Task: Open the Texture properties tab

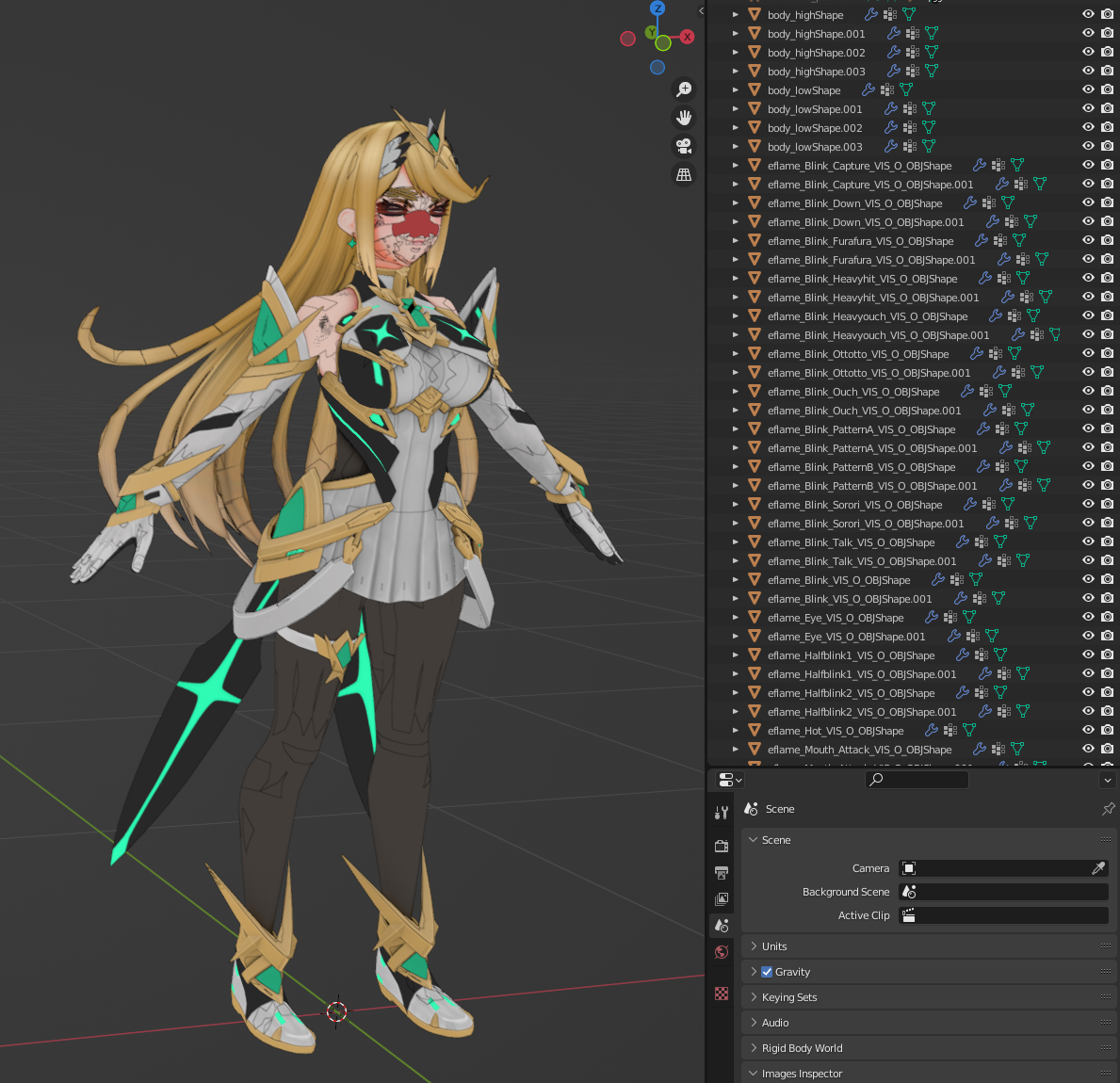Action: [722, 994]
